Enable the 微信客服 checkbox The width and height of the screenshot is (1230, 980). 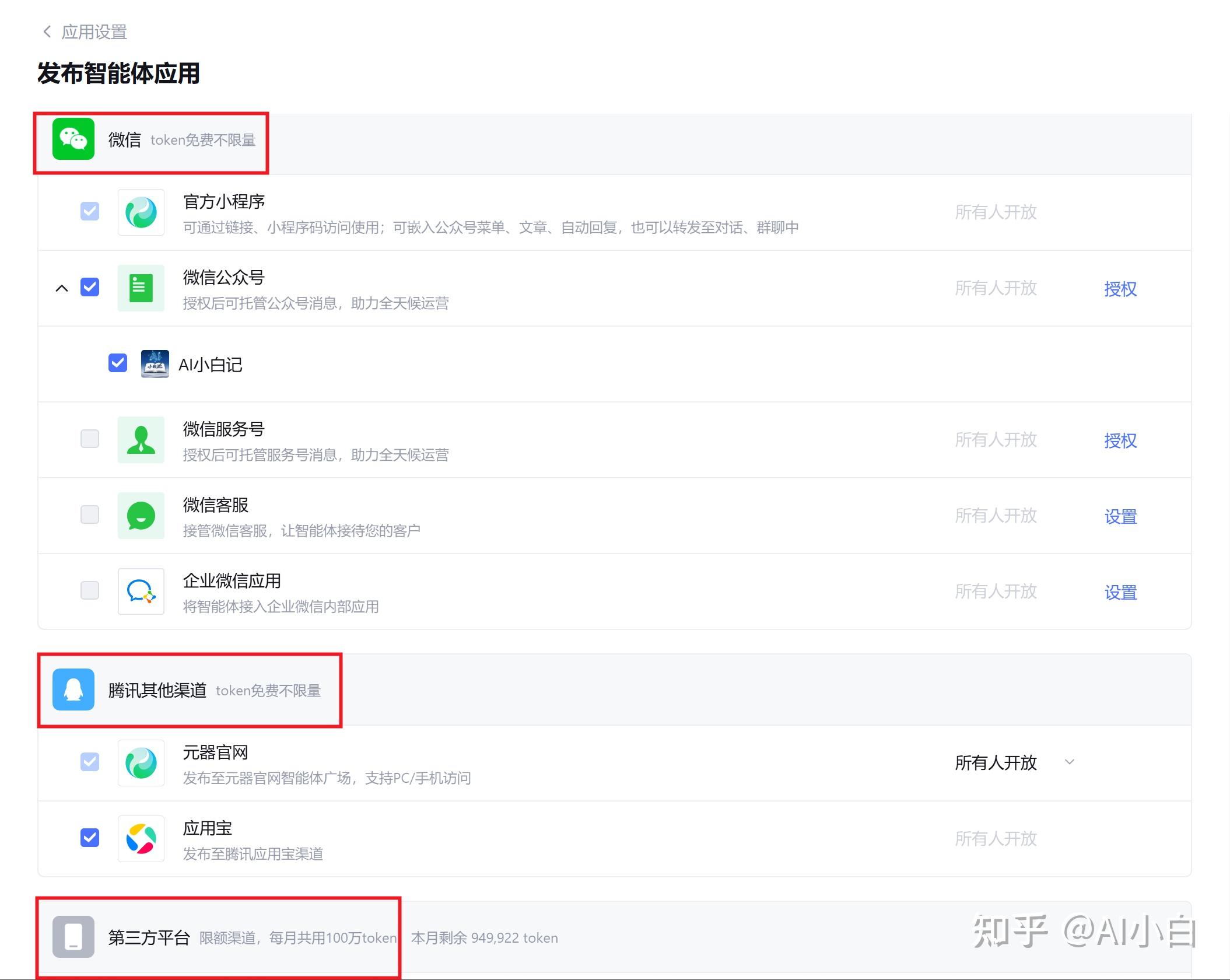[x=90, y=514]
